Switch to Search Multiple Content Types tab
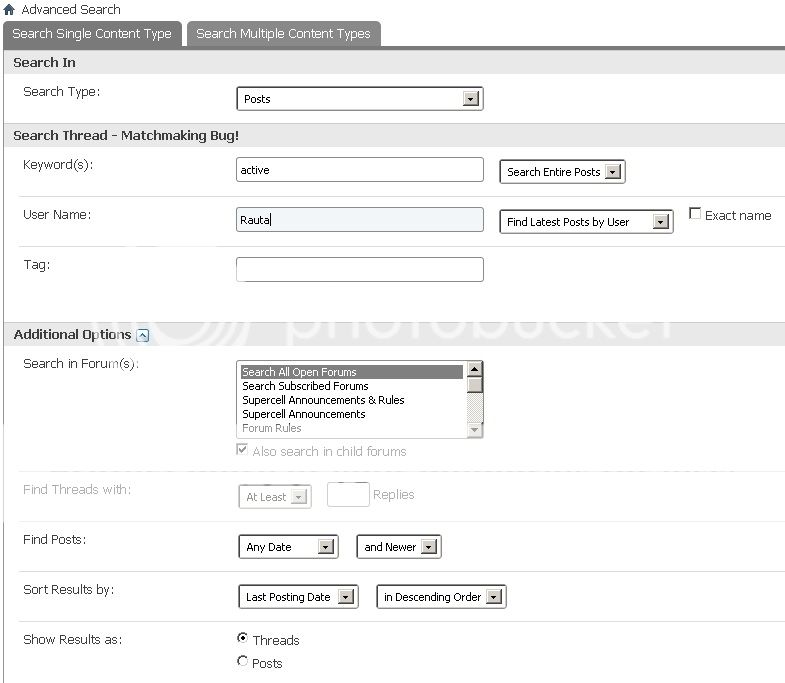 283,34
